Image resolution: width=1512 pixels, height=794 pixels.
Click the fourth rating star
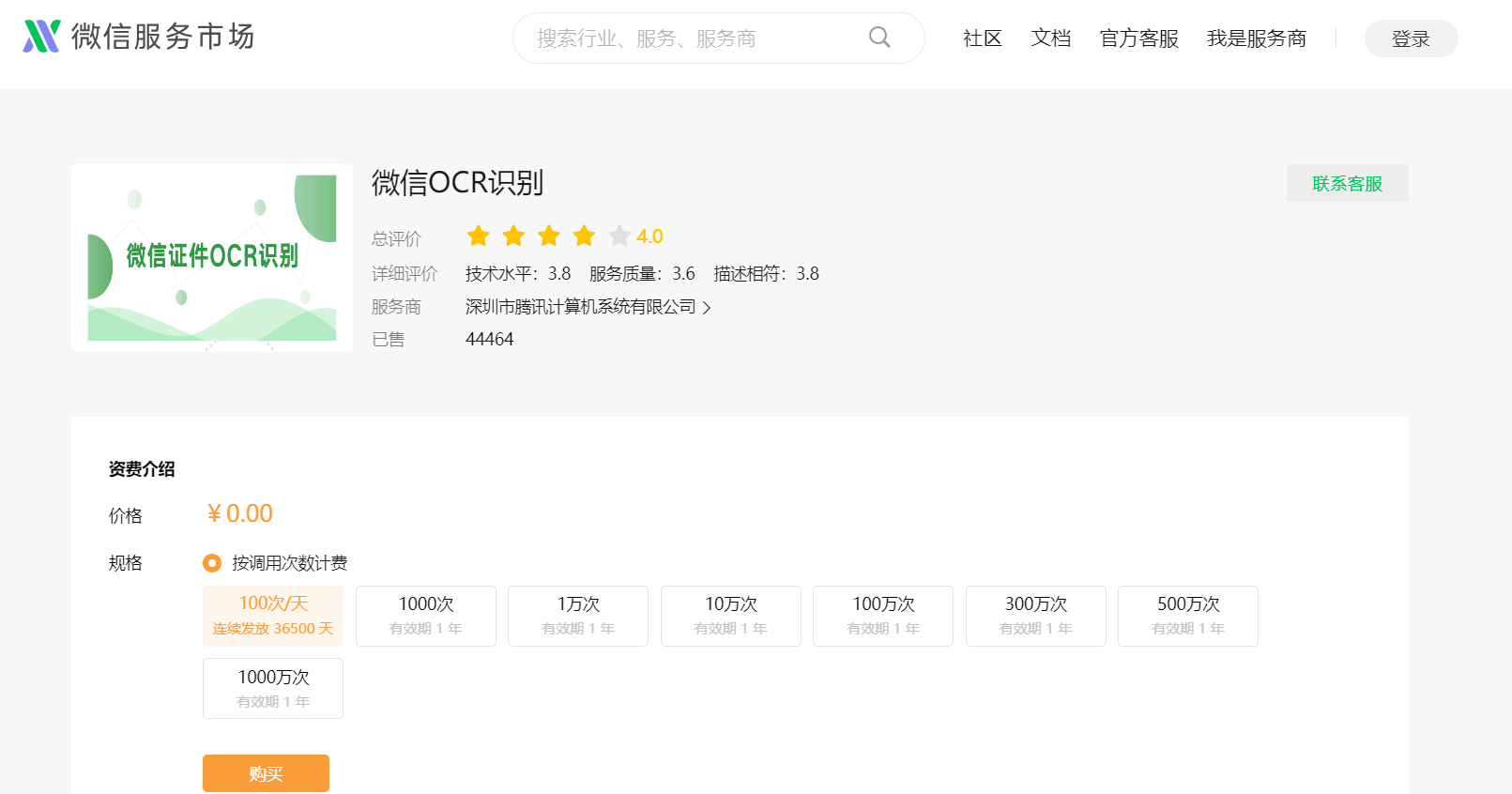click(584, 236)
